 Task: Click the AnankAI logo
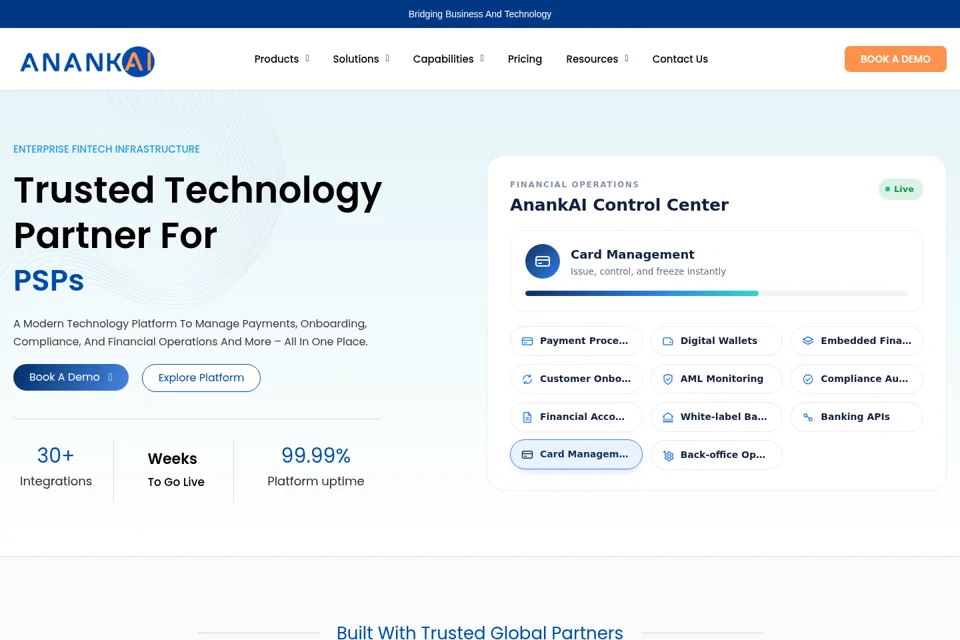87,62
